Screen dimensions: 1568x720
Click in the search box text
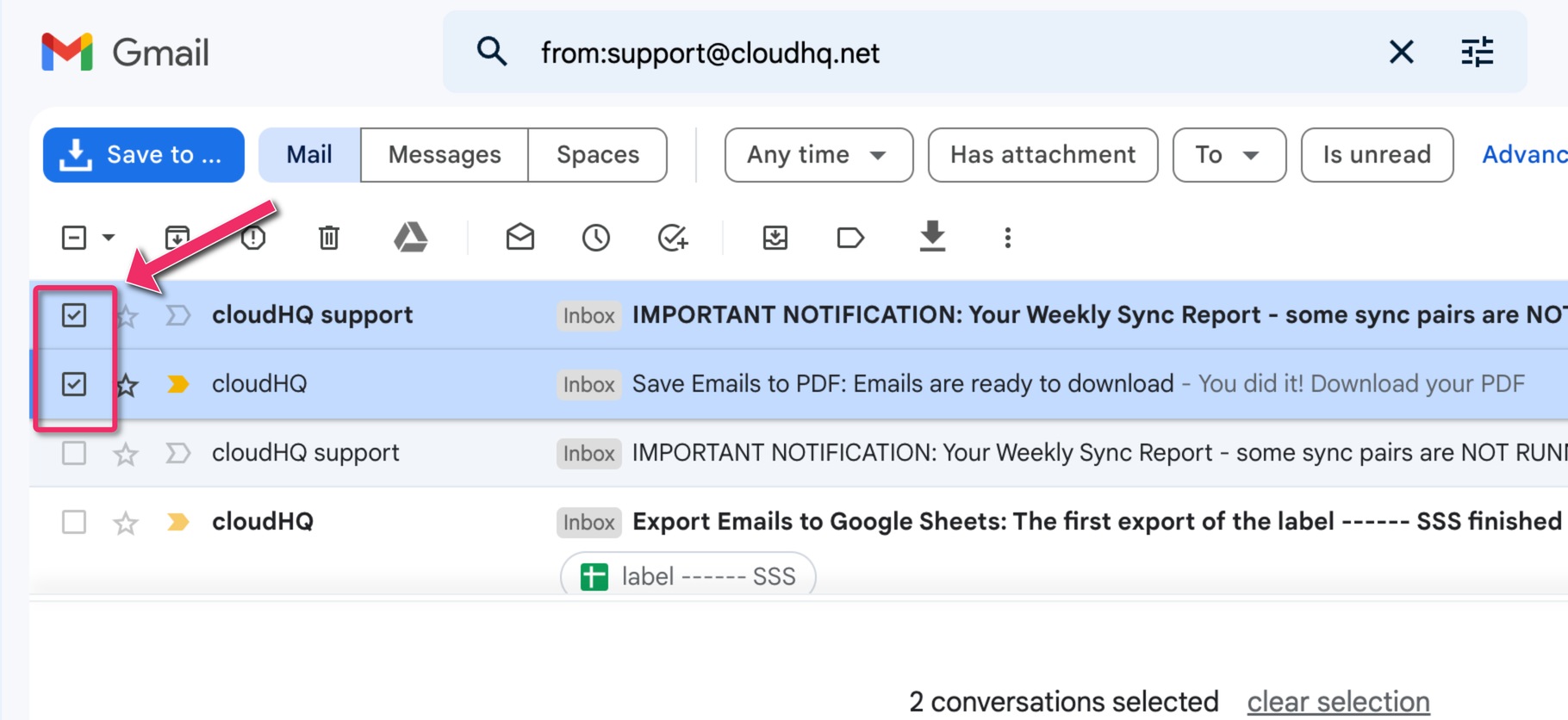click(710, 53)
